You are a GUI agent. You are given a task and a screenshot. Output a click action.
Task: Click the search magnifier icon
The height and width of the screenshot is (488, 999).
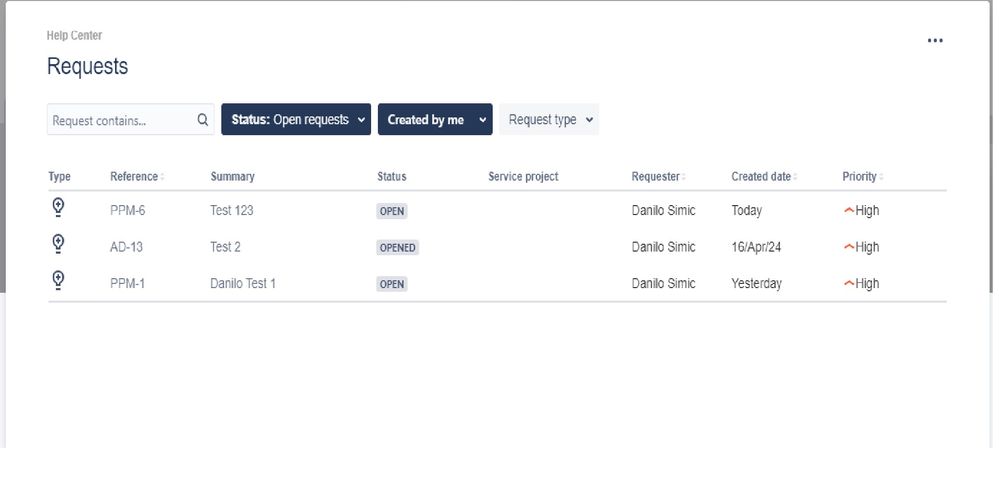[203, 120]
